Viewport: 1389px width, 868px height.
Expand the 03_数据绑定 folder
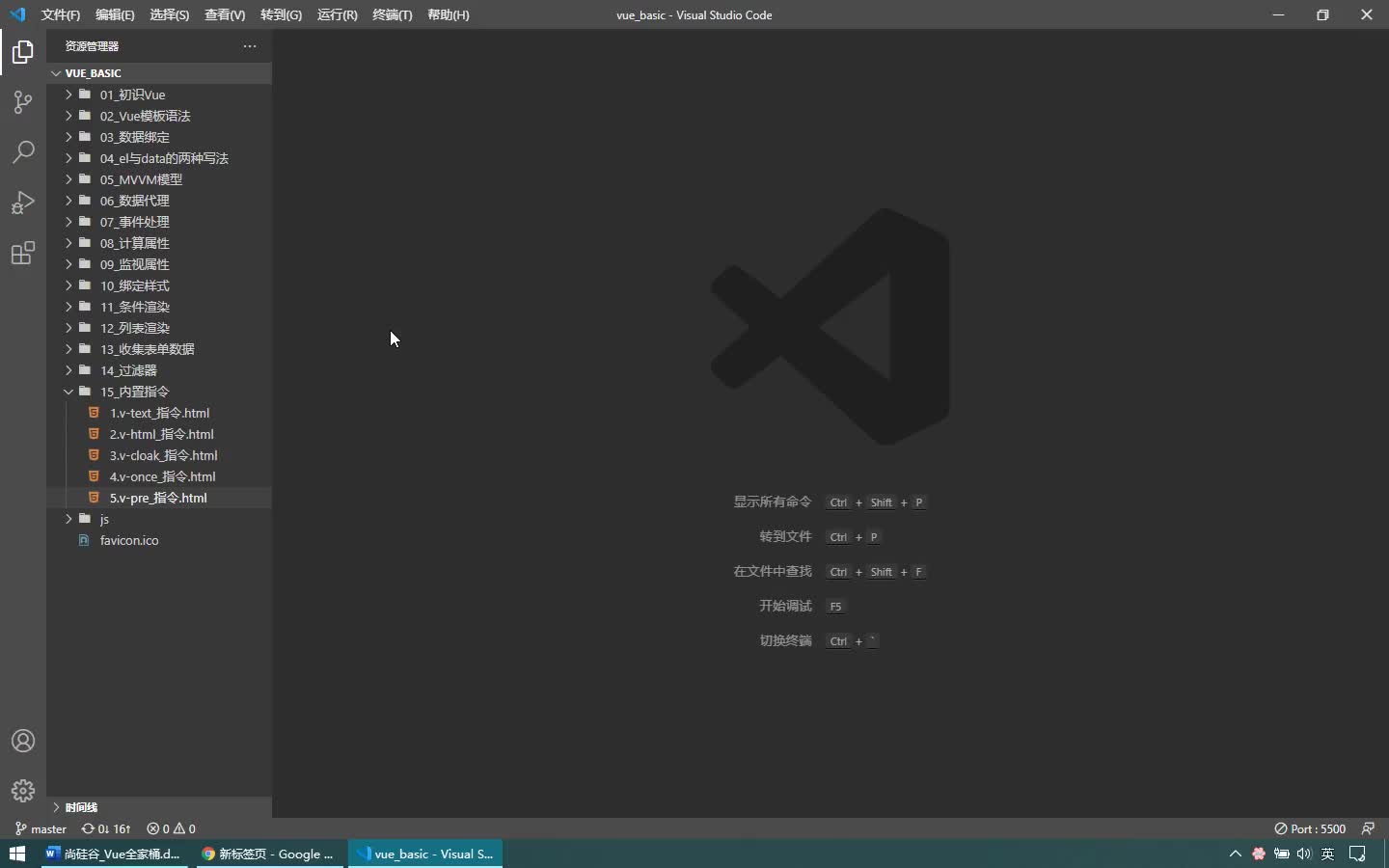(159, 137)
